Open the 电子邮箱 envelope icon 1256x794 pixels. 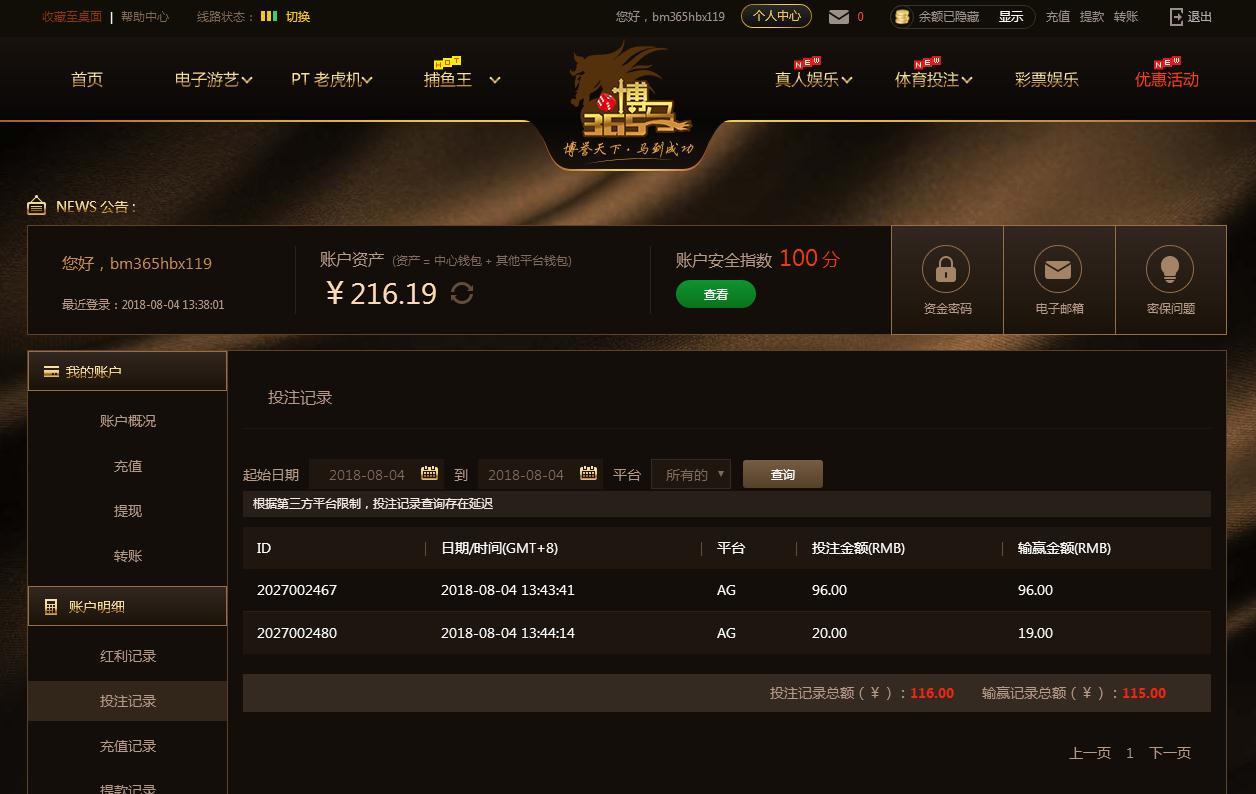coord(1058,269)
